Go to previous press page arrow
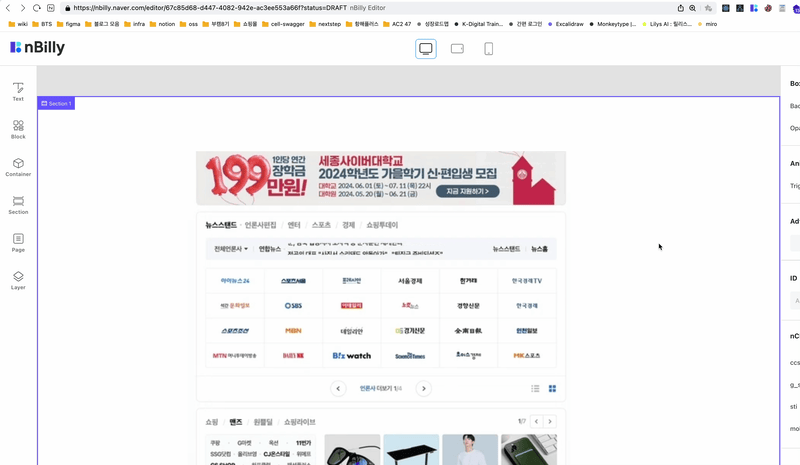 (338, 388)
